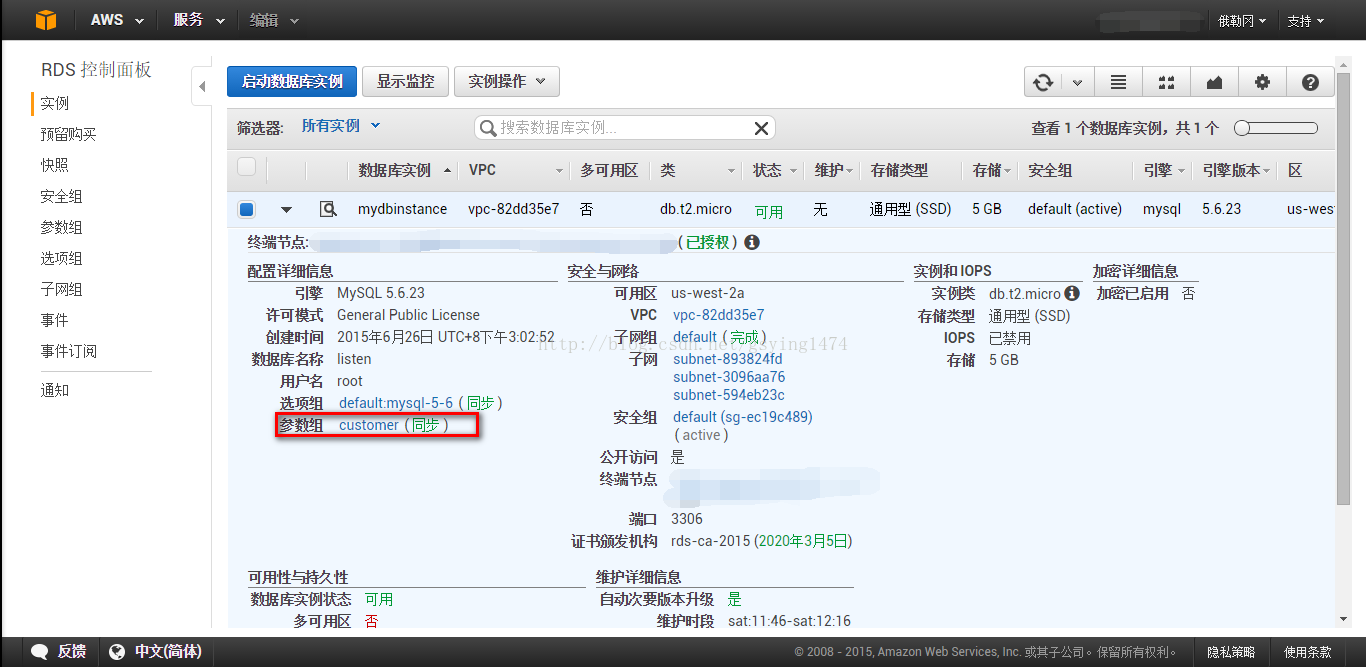Open 事件订阅 in the sidebar
The image size is (1366, 667).
pos(68,352)
